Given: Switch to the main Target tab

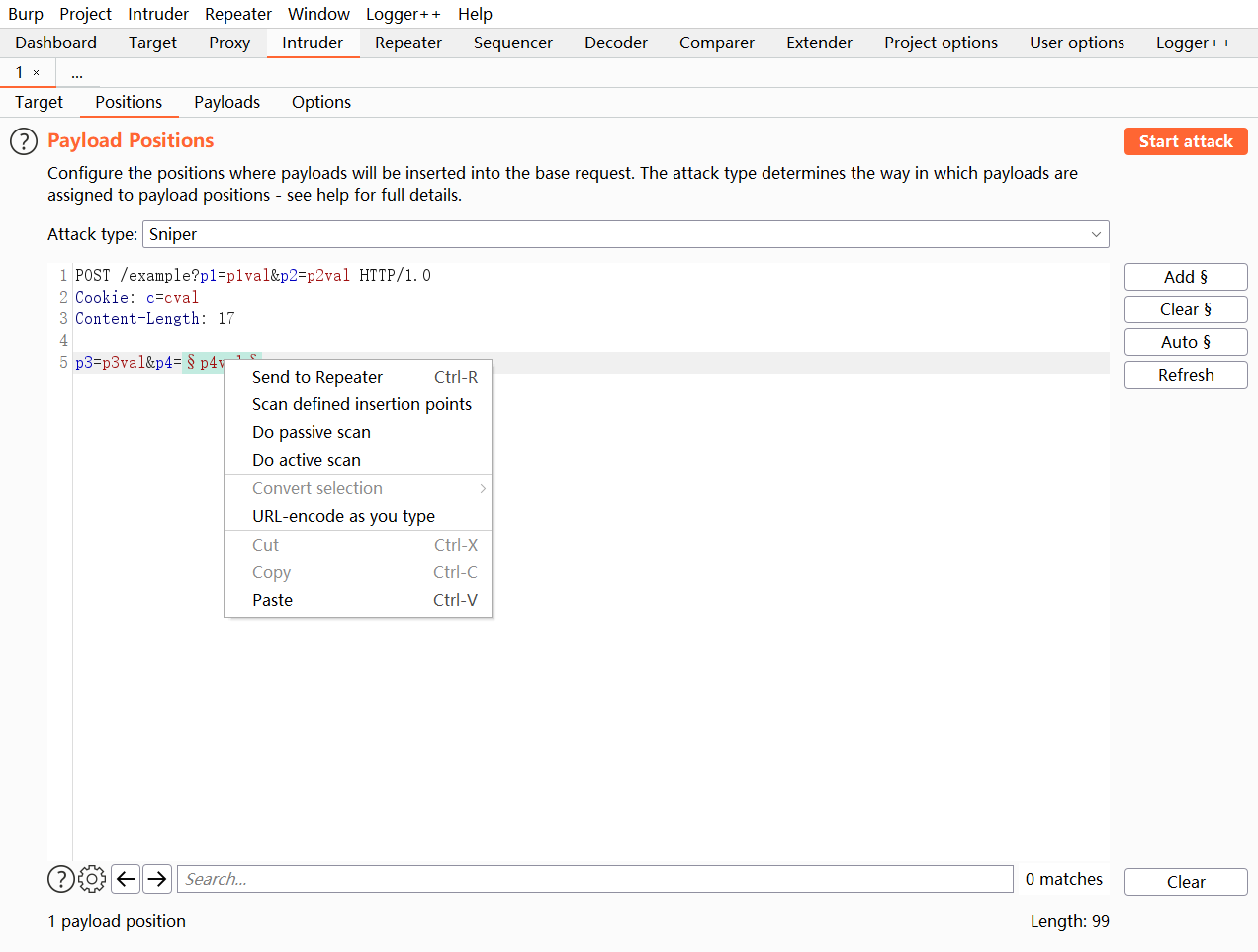Looking at the screenshot, I should [152, 43].
